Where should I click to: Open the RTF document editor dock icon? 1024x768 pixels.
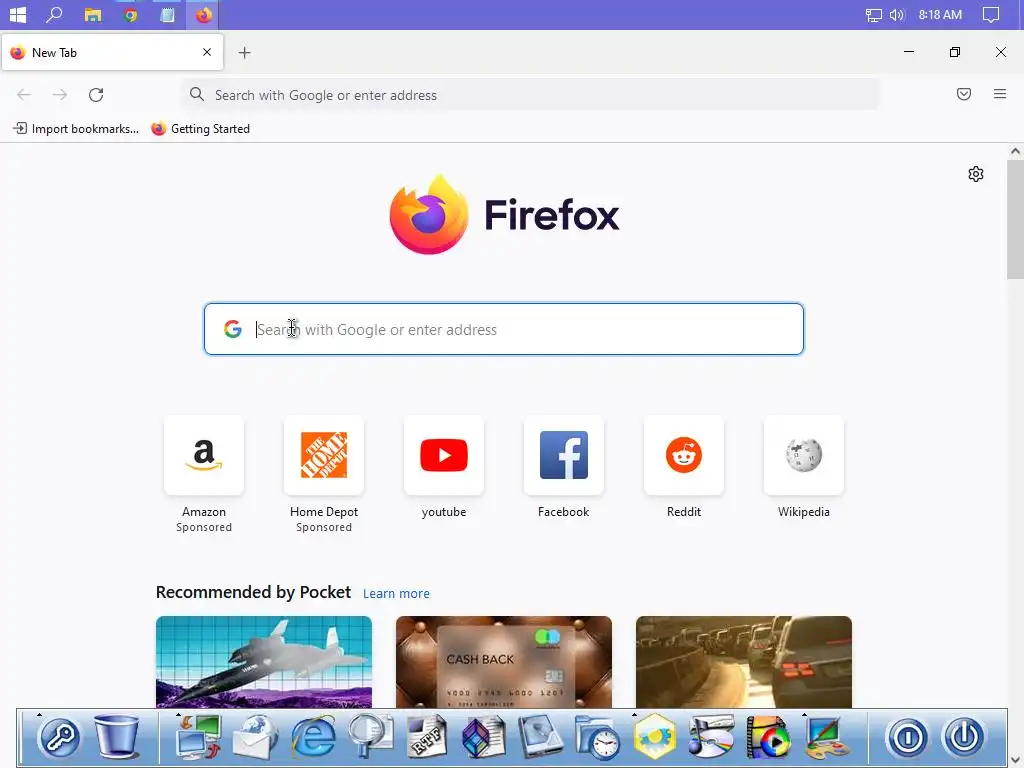coord(427,737)
